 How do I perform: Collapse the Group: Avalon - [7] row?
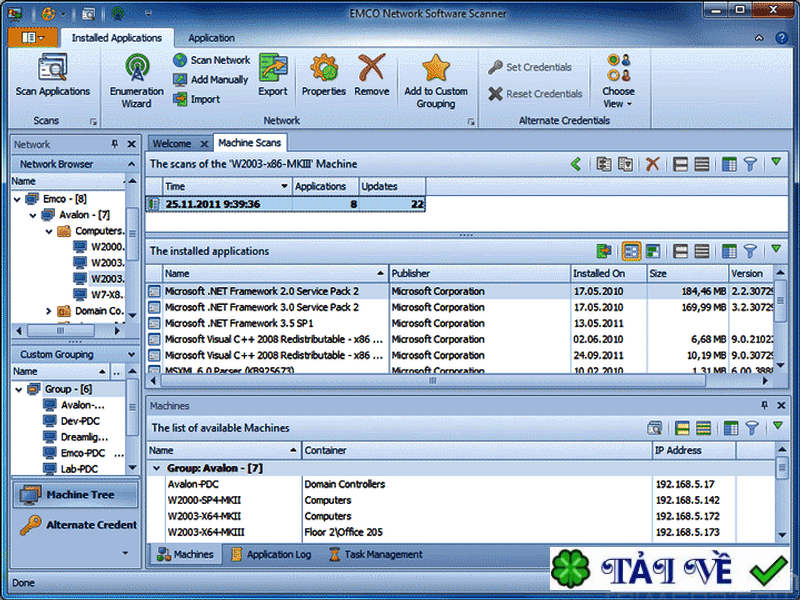tap(156, 468)
